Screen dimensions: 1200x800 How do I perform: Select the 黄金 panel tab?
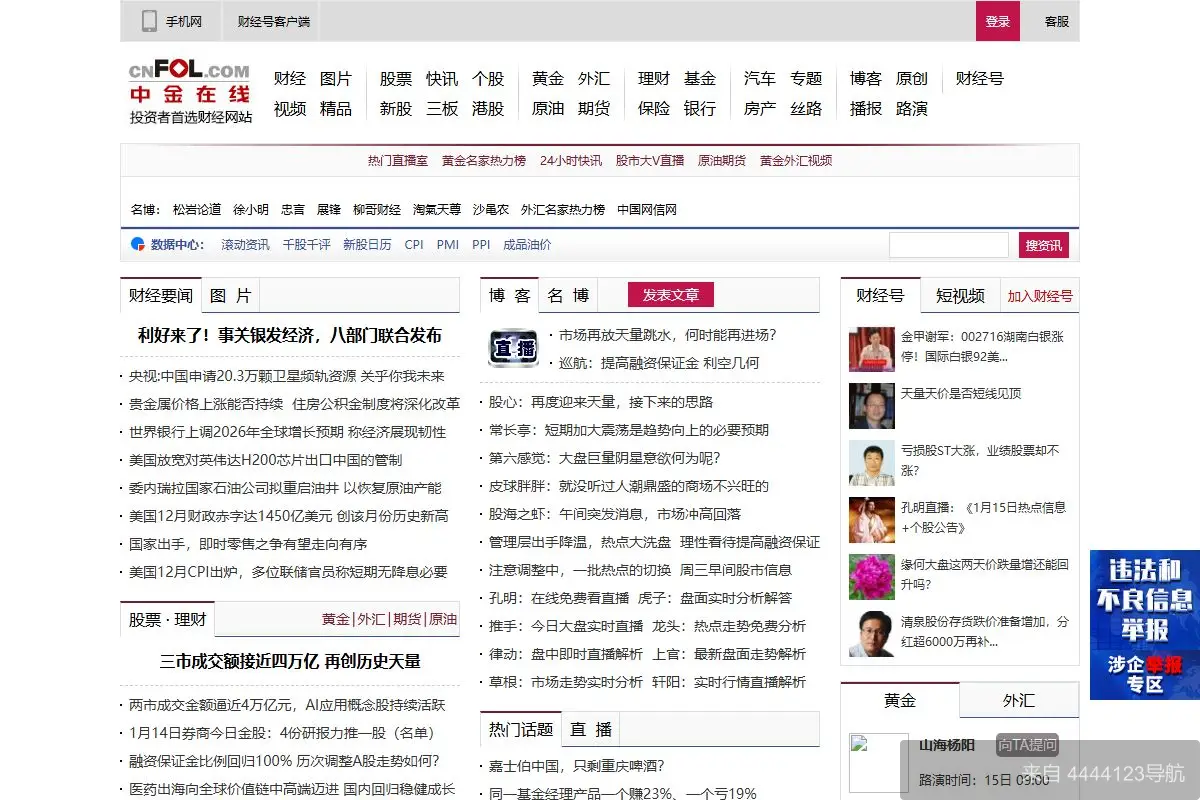(900, 700)
